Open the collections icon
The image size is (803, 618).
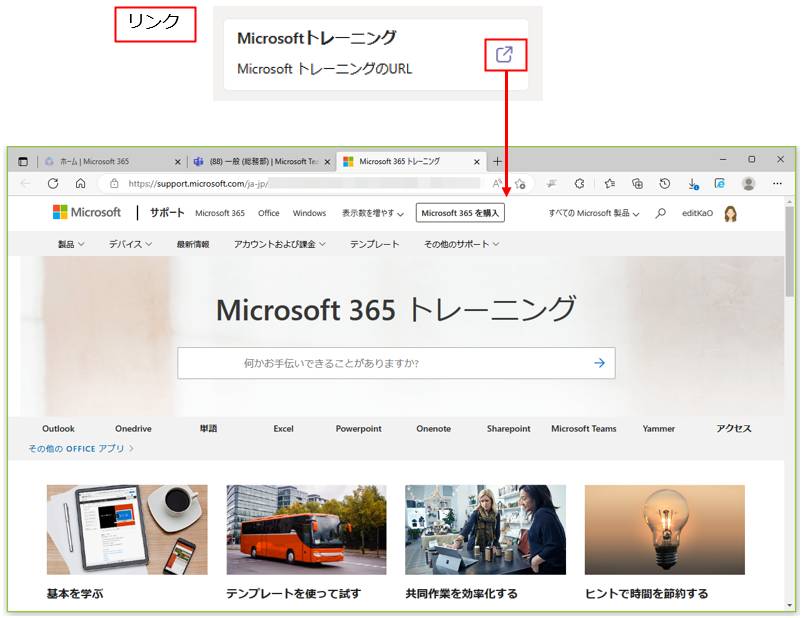point(638,183)
